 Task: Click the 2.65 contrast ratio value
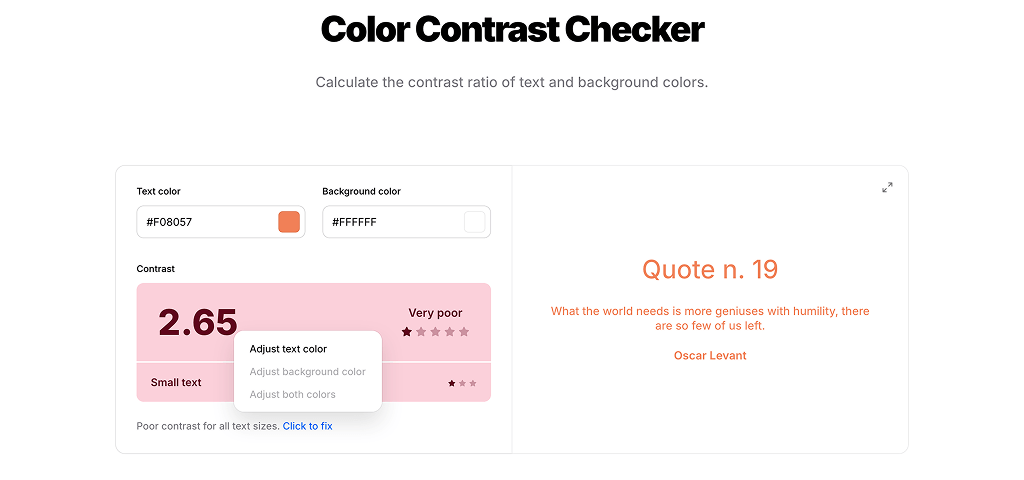198,322
